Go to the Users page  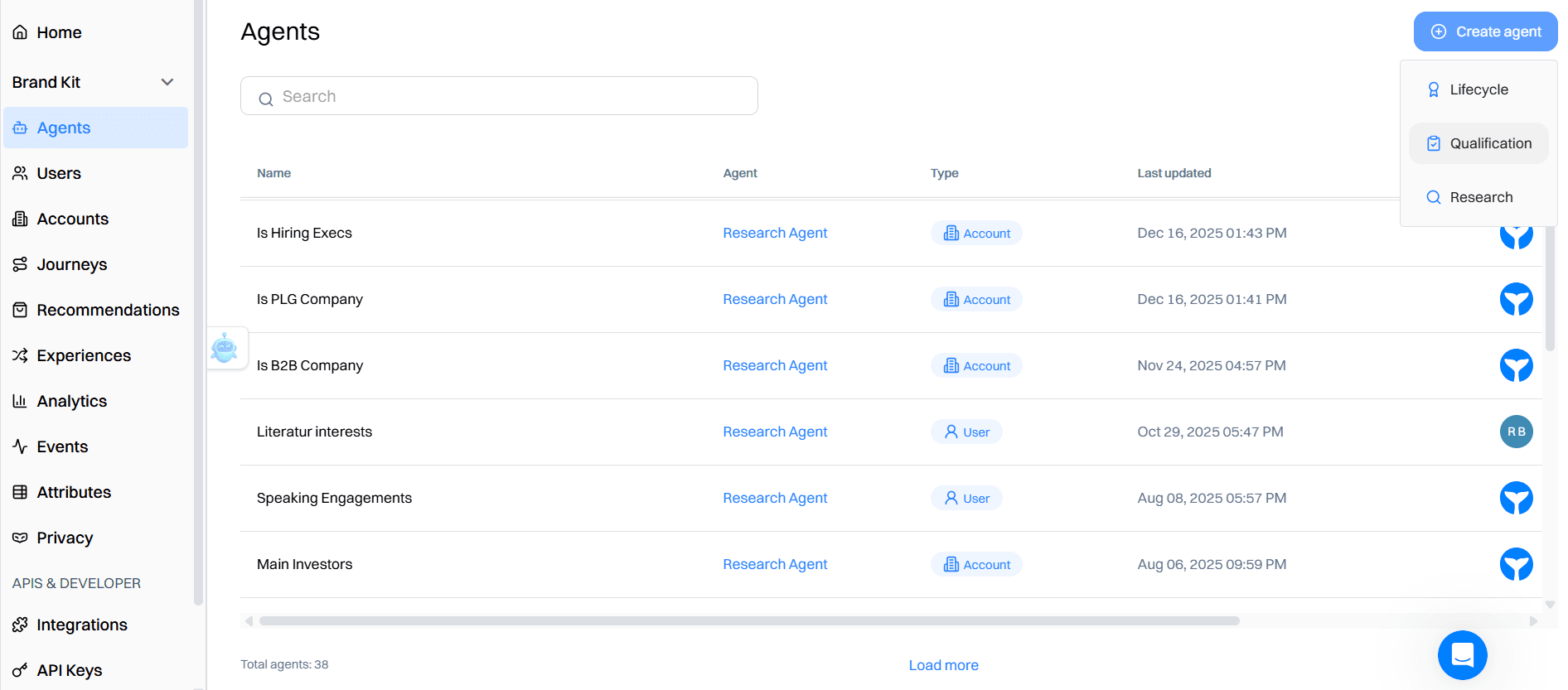(95, 173)
